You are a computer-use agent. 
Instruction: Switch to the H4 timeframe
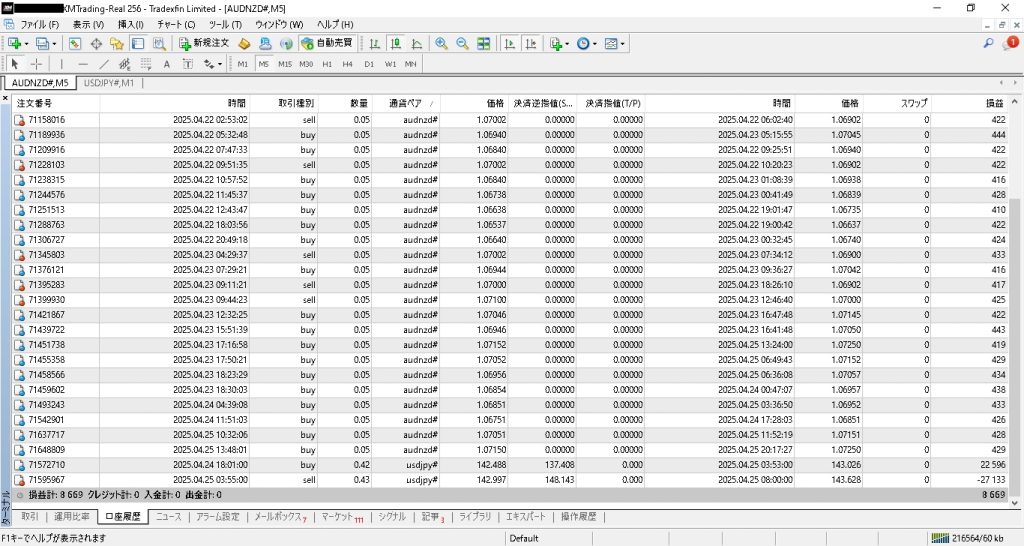(347, 64)
